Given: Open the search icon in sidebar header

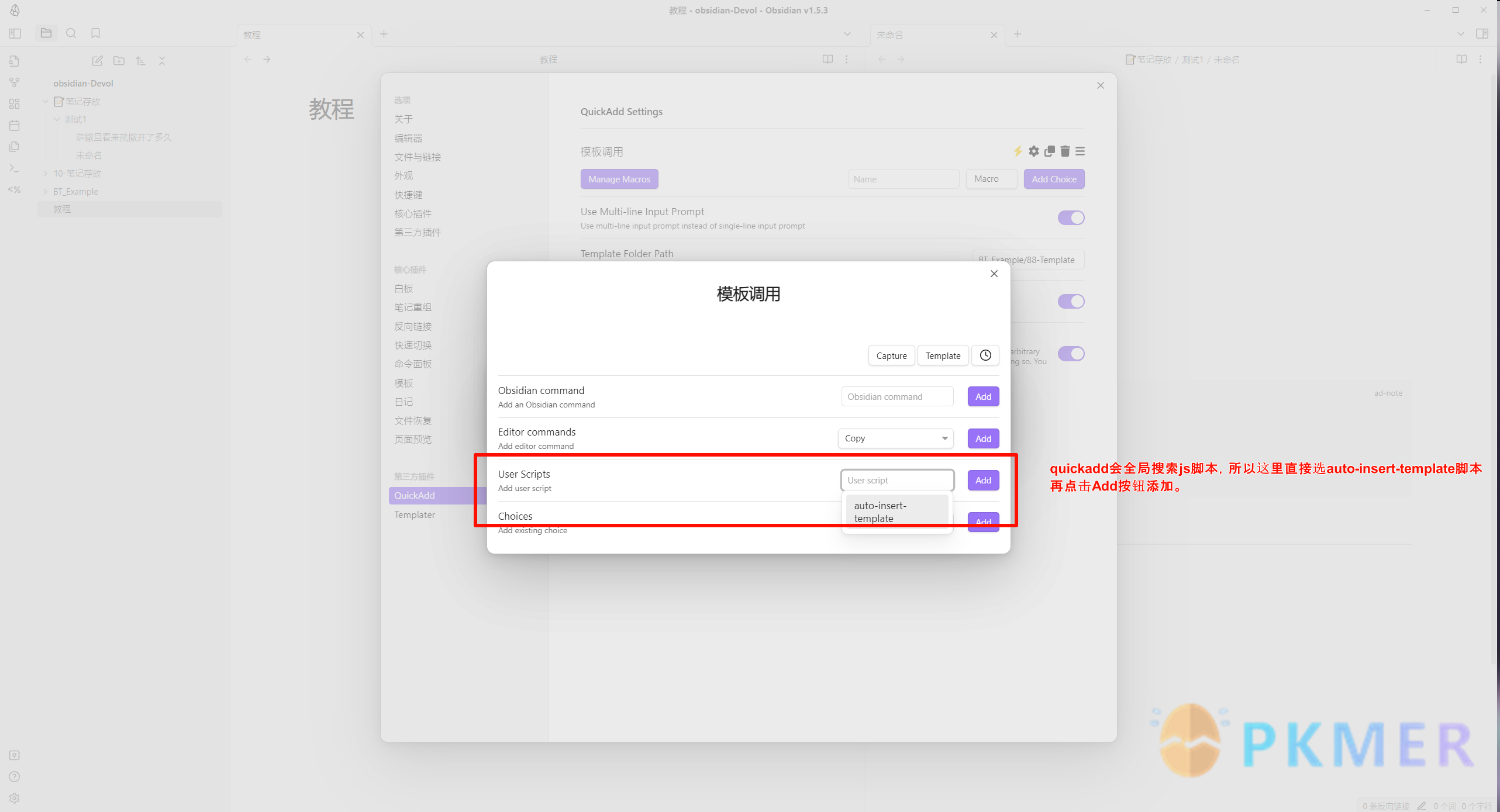Looking at the screenshot, I should click(x=71, y=33).
